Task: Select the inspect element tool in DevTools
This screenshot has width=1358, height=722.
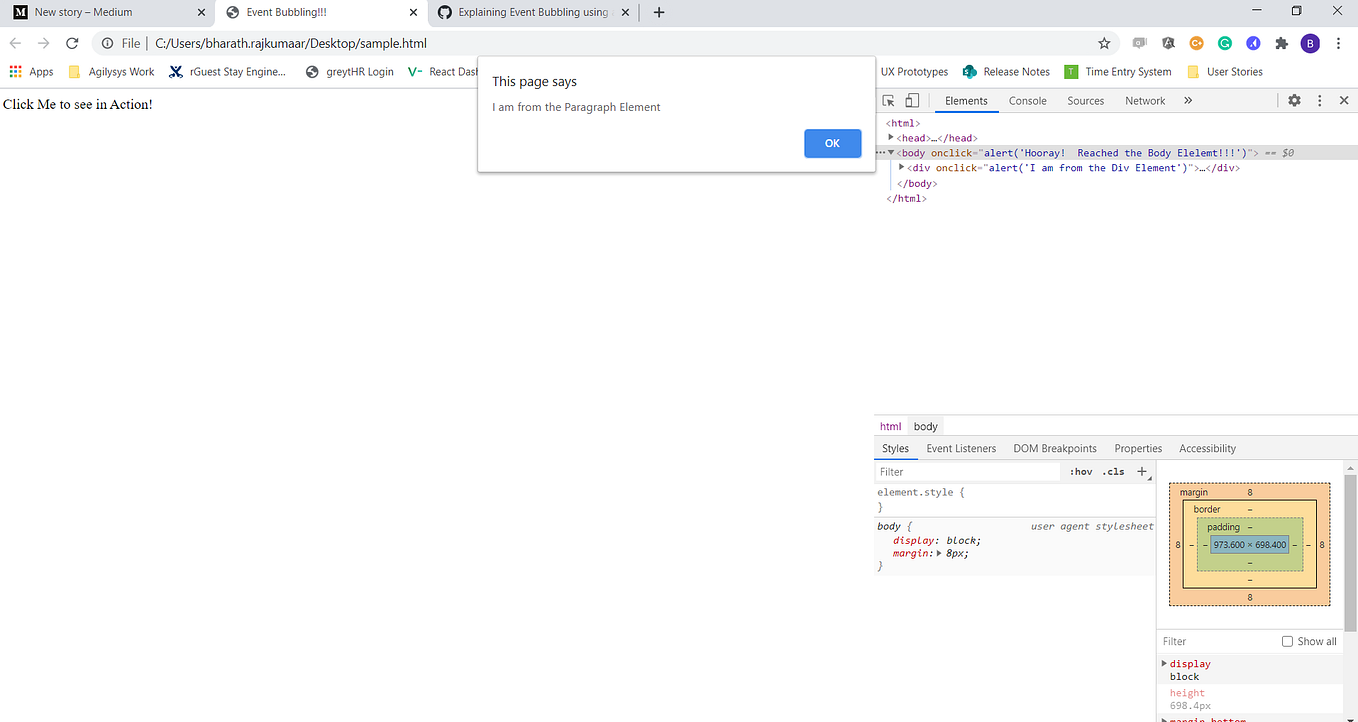Action: tap(888, 100)
